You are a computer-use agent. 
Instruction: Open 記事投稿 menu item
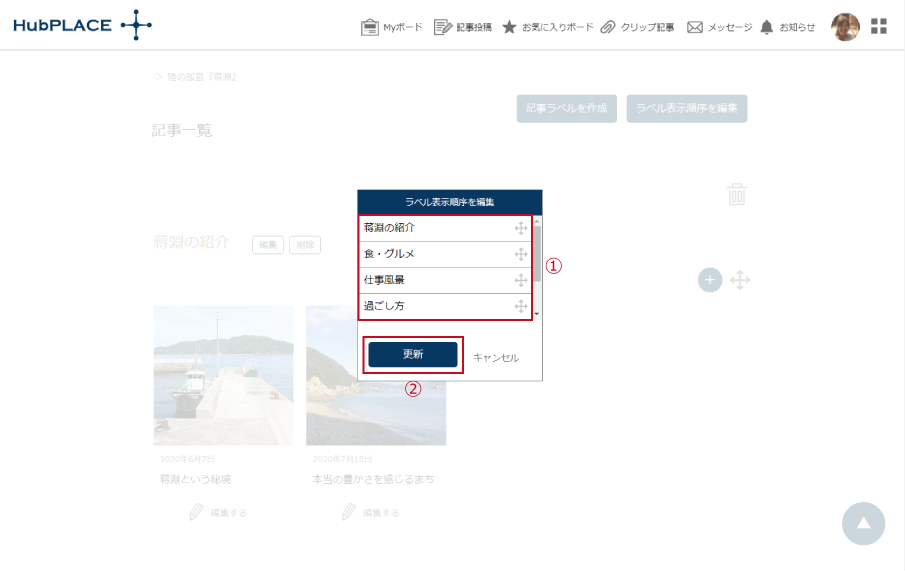[x=474, y=27]
